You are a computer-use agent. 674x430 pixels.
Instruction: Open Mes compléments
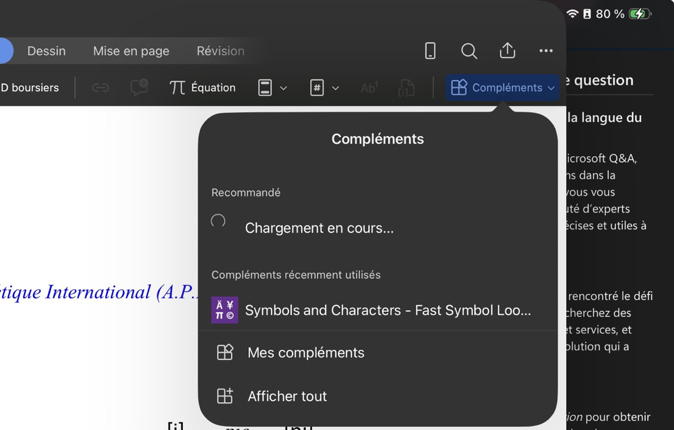377,353
